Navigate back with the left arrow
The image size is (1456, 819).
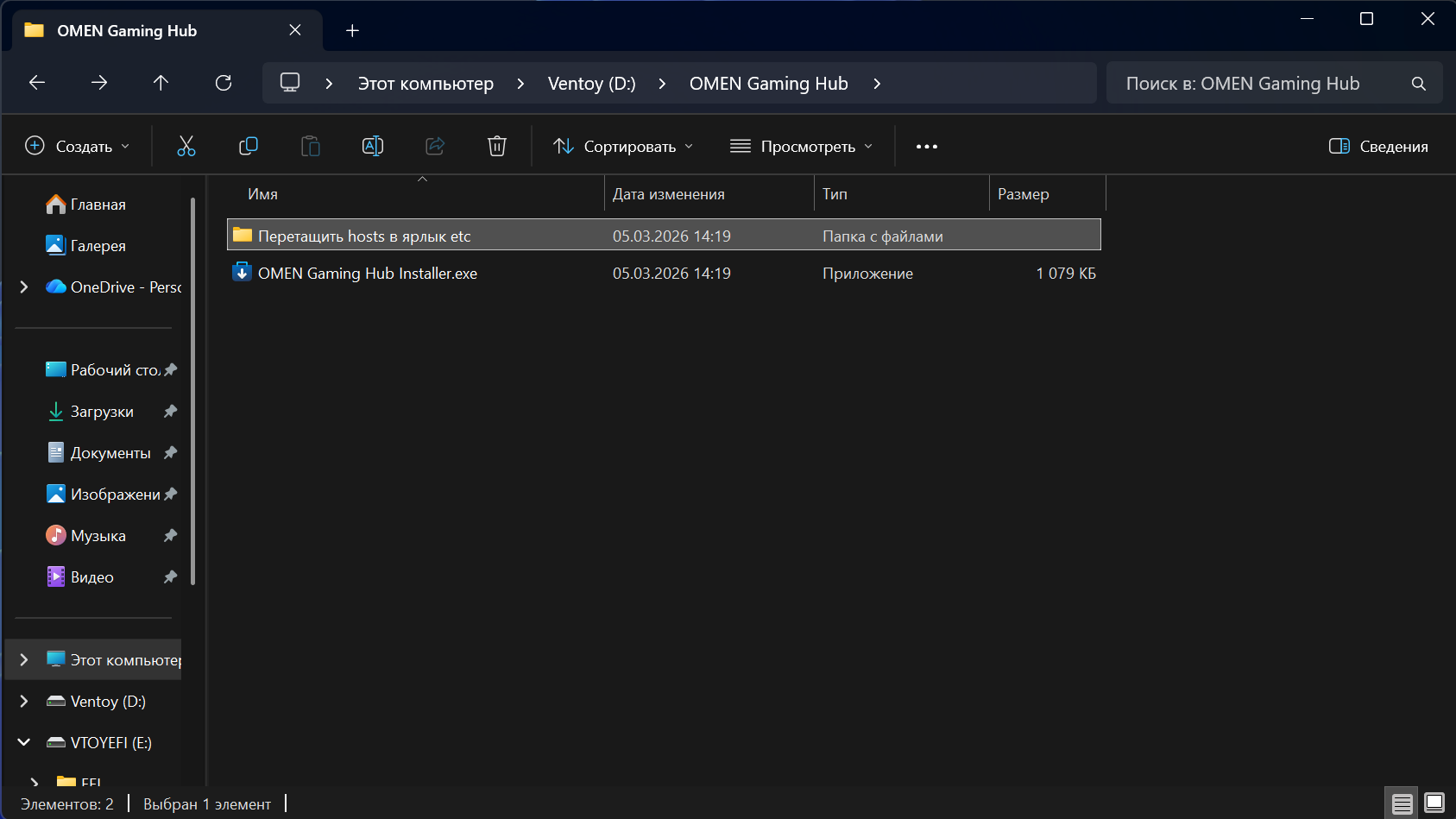pos(37,83)
